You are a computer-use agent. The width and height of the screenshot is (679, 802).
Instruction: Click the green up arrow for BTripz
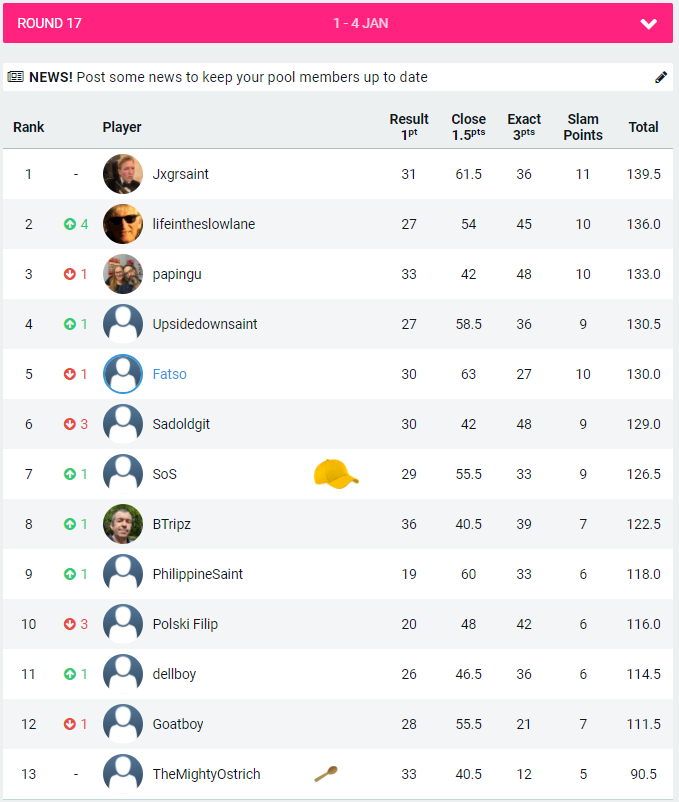(70, 524)
